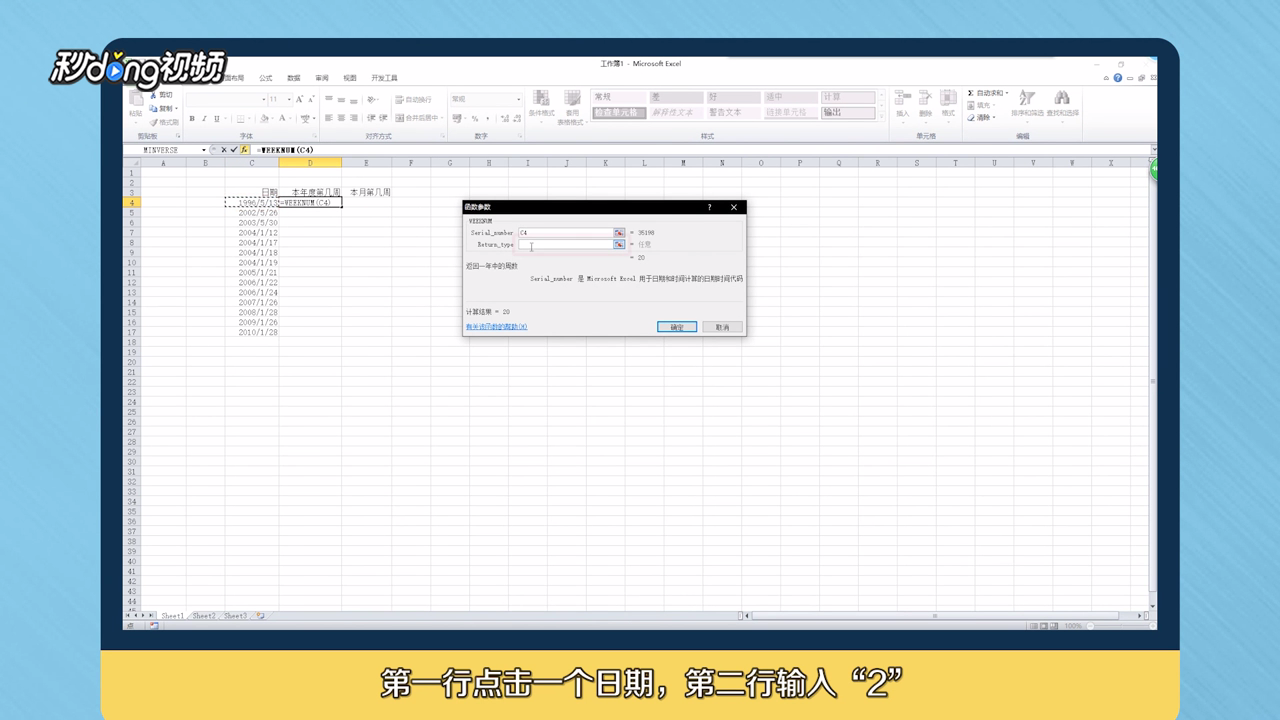Collapse dialog via Return_type range selector icon
The height and width of the screenshot is (720, 1280).
pyautogui.click(x=619, y=244)
